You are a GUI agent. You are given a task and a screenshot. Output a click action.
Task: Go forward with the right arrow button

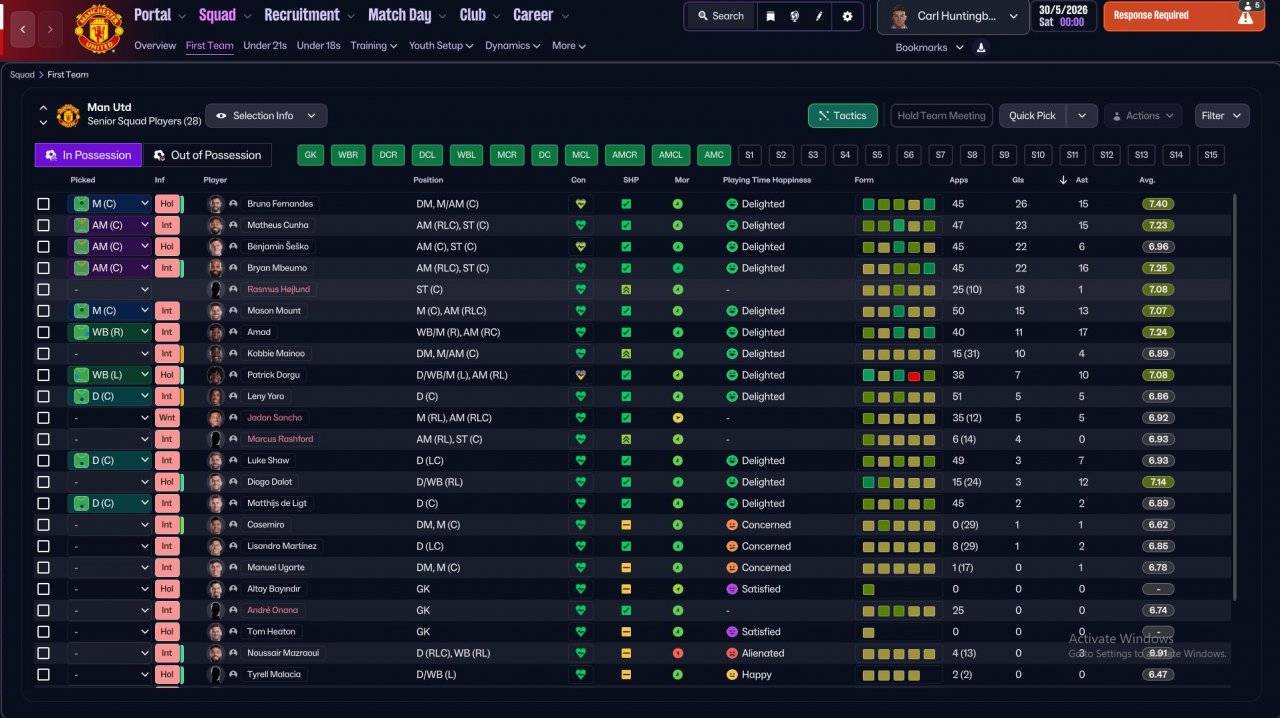point(51,30)
